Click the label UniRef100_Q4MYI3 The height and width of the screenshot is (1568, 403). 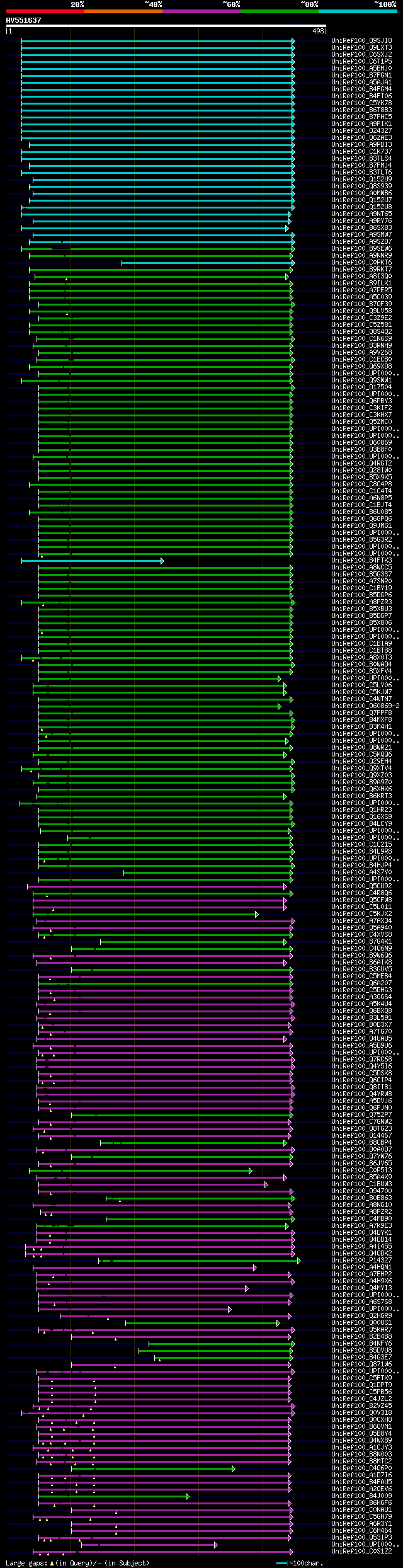(x=361, y=1288)
